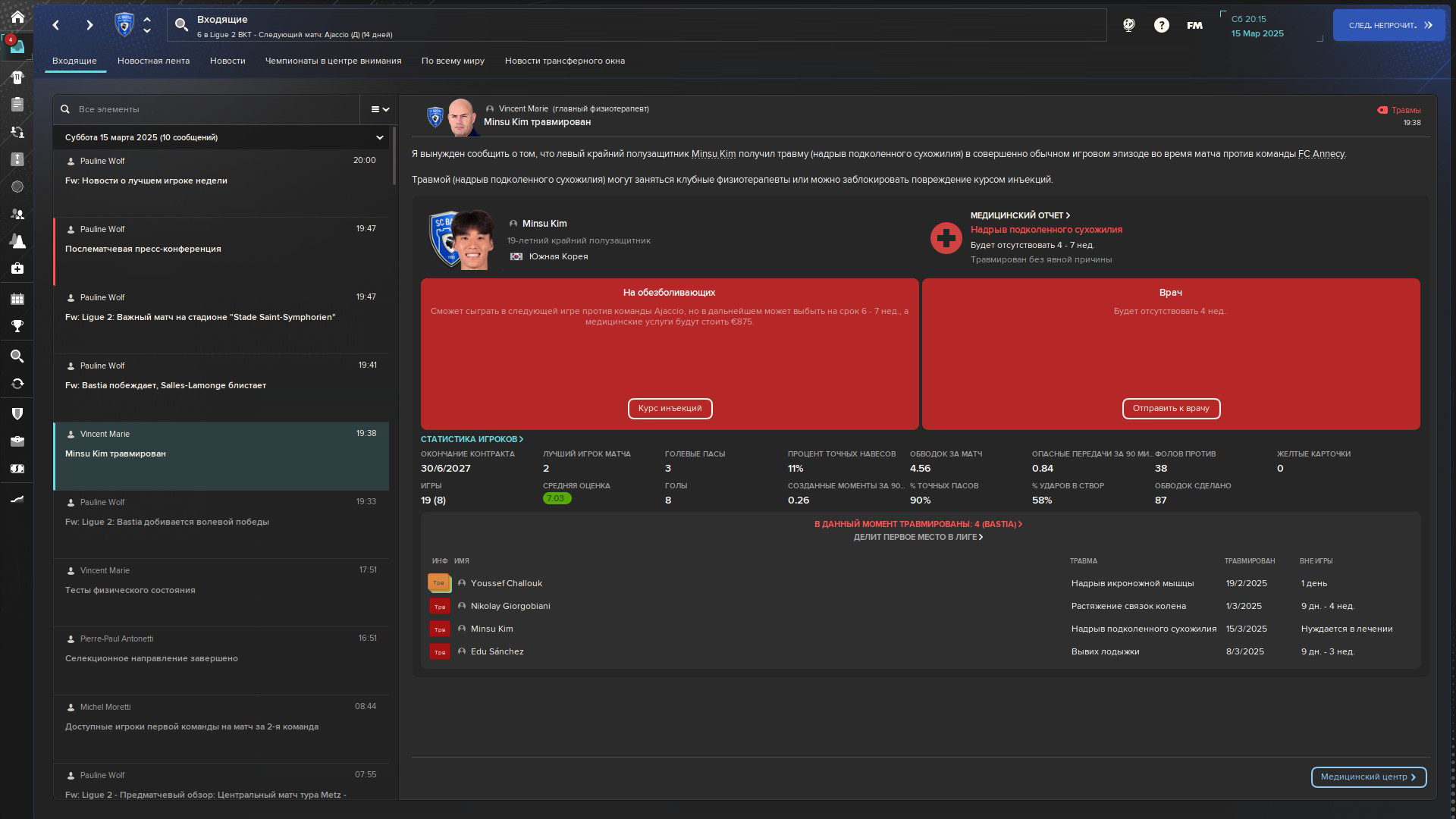Screen dimensions: 1456x819
Task: Collapse the Суббота 15 марта 2025 message group
Action: [379, 137]
